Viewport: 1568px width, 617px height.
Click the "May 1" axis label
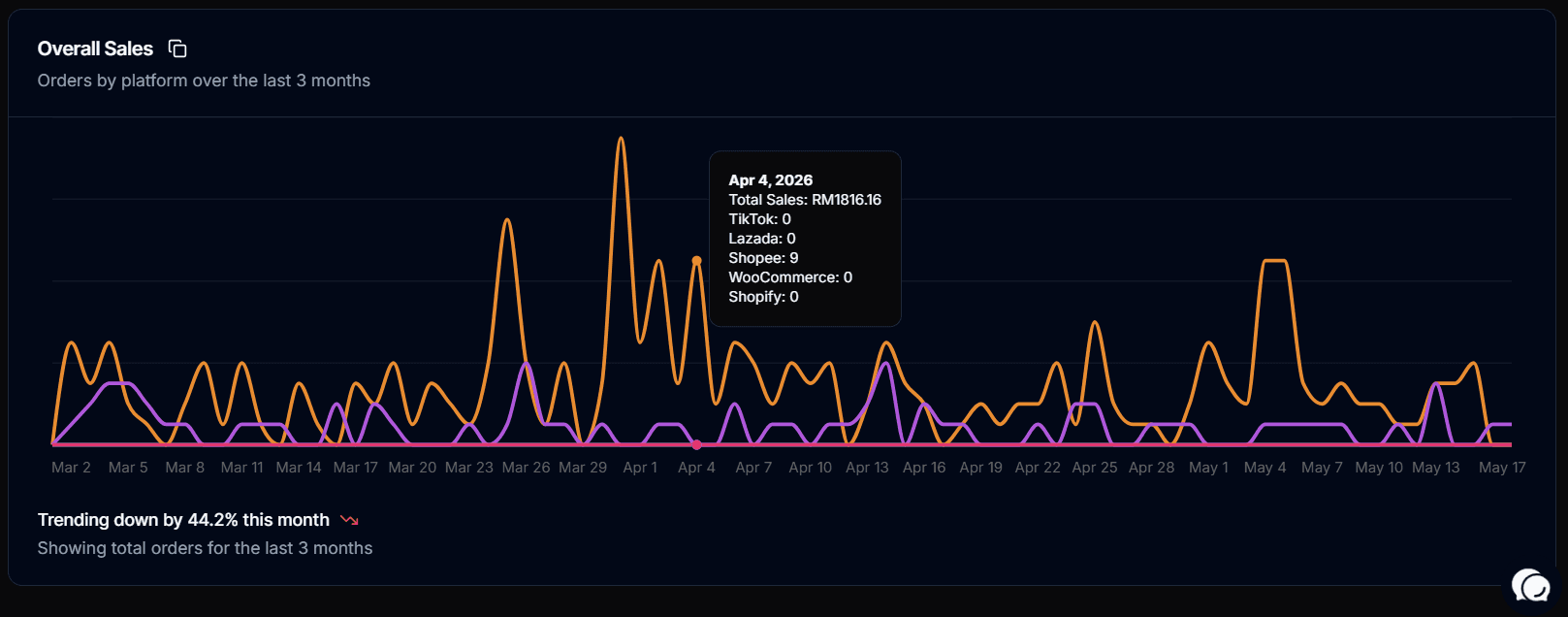point(1208,468)
